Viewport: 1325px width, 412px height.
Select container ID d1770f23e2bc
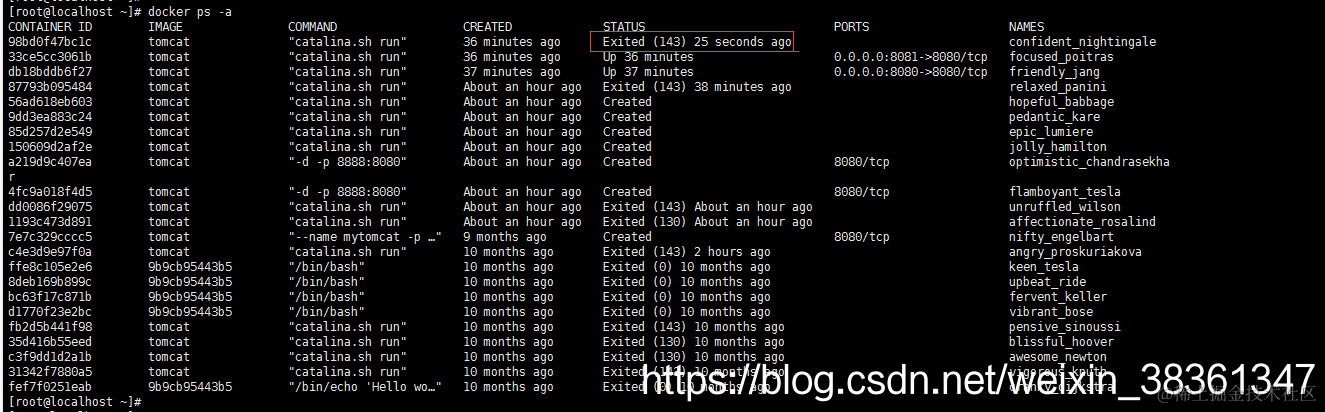[x=50, y=312]
